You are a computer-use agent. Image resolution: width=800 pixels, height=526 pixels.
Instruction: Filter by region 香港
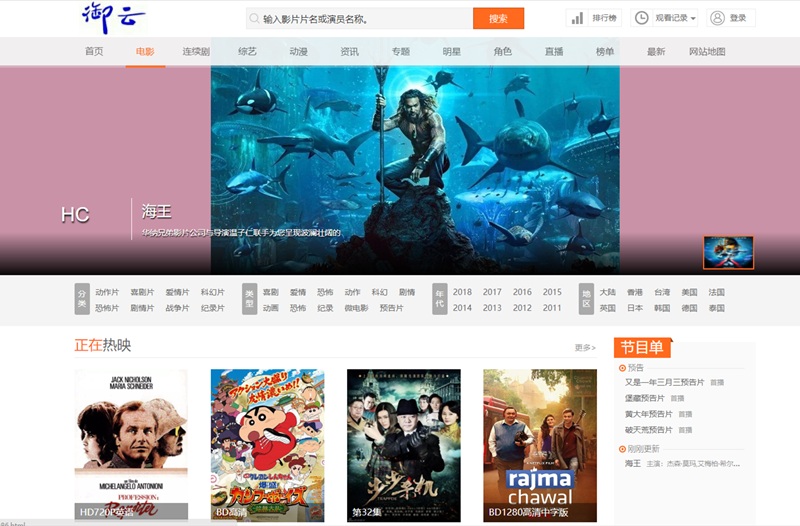coord(635,292)
